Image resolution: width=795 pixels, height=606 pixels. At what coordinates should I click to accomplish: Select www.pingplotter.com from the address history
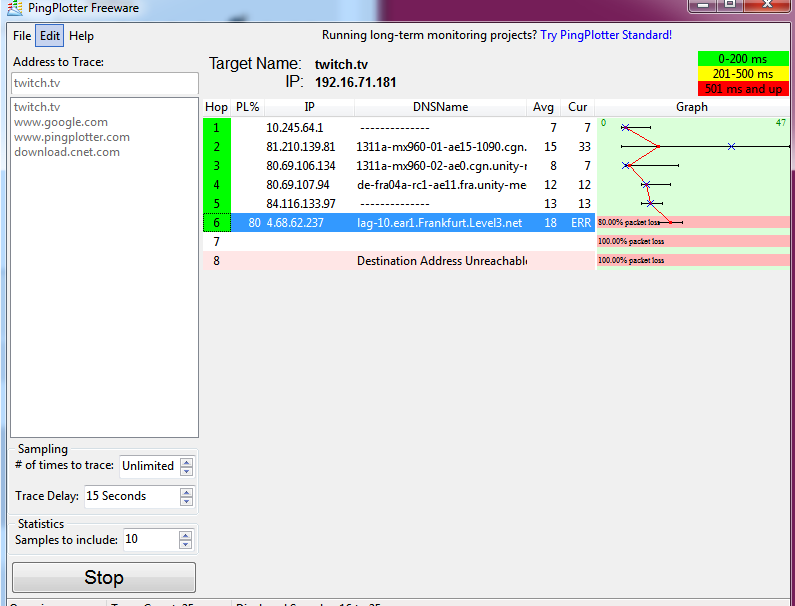coord(72,137)
